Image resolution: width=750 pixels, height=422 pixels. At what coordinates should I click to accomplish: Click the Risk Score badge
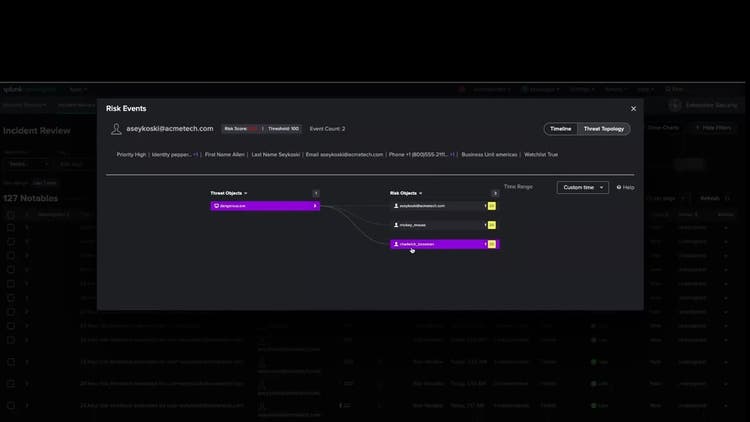coord(241,129)
